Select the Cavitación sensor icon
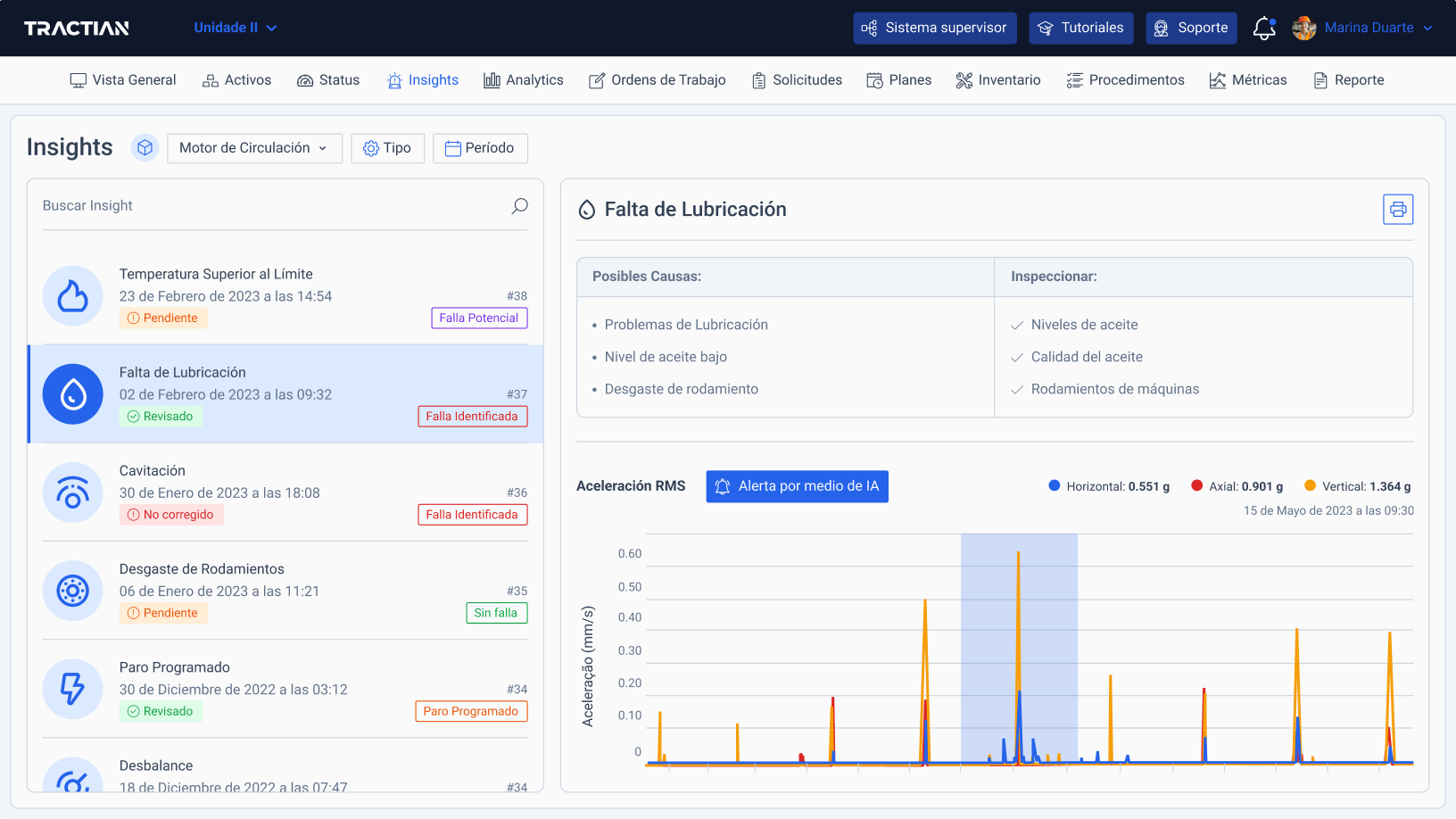Screen dimensions: 1456x819 [x=72, y=492]
